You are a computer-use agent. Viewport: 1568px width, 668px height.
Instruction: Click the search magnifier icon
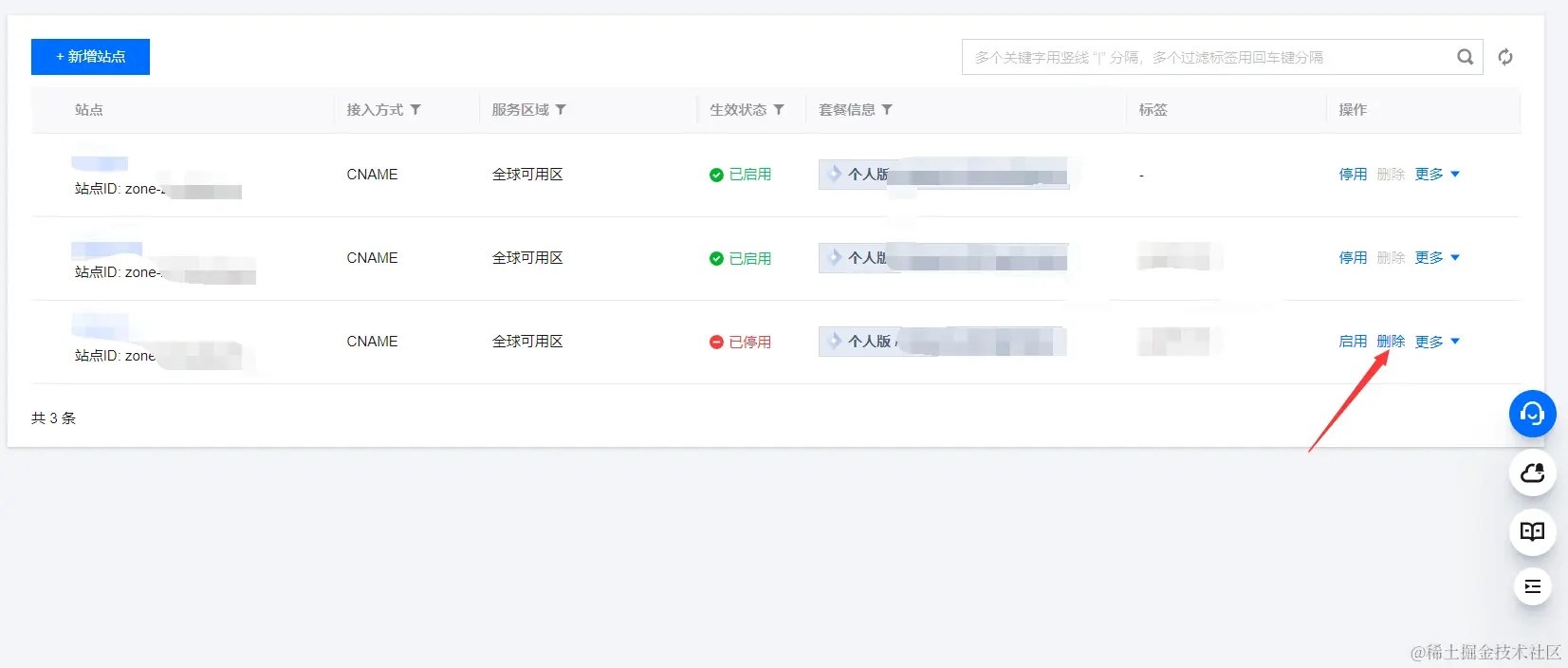click(x=1466, y=57)
